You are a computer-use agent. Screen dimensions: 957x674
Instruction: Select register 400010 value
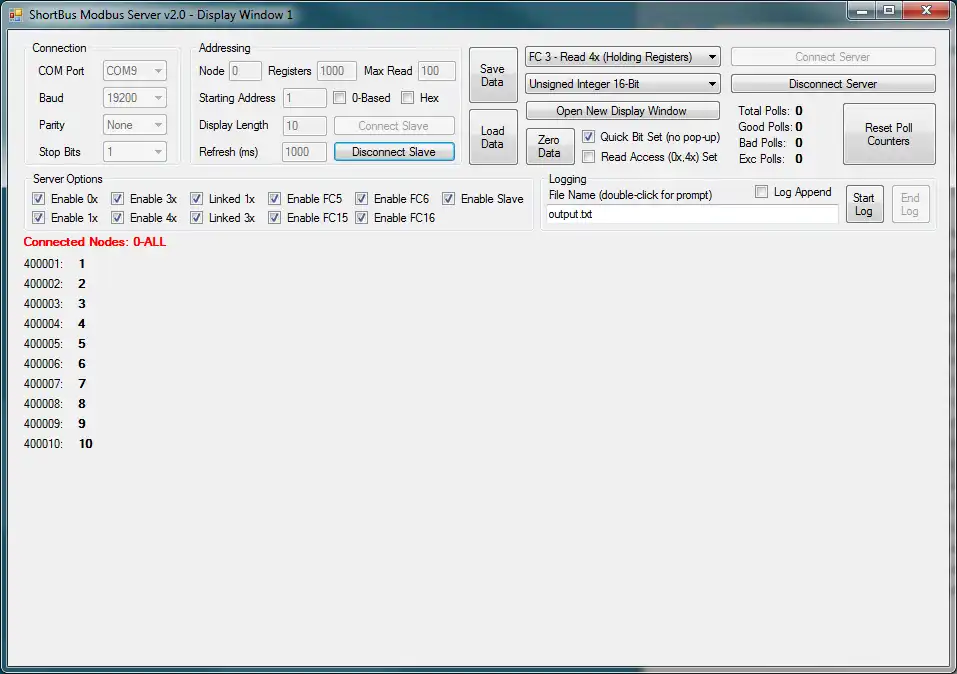click(x=85, y=444)
